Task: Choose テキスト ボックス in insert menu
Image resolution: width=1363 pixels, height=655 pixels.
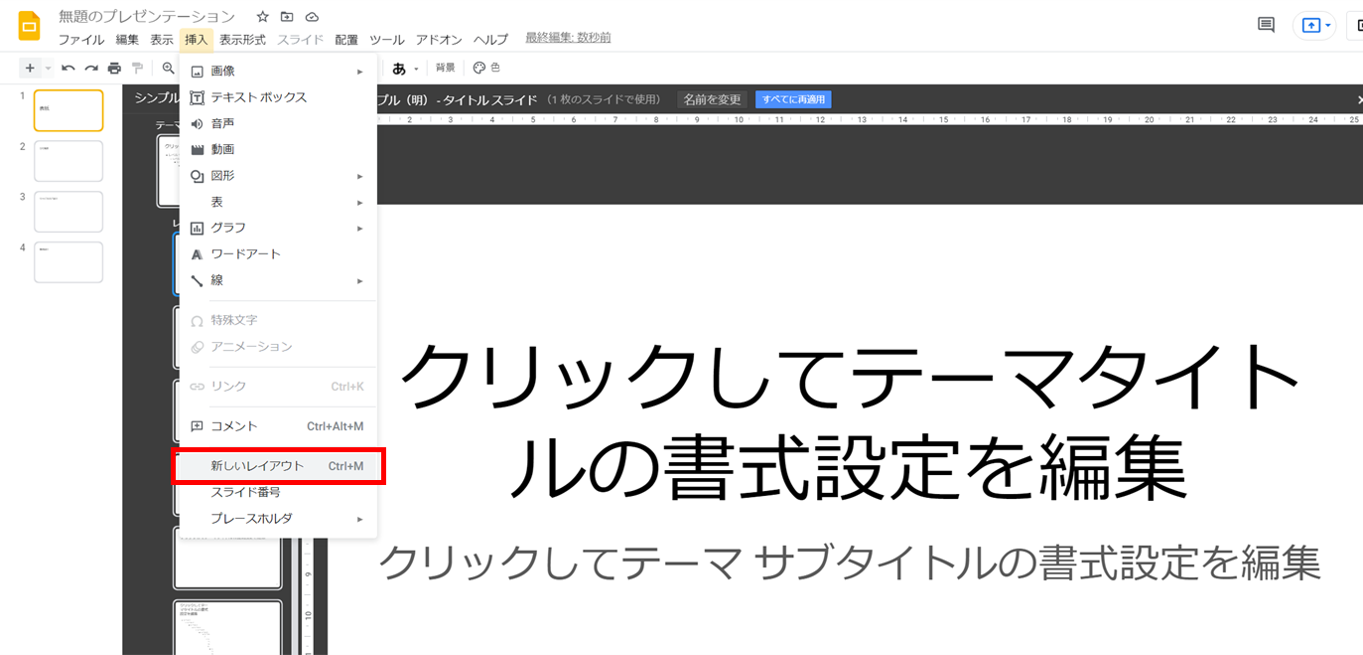Action: click(x=258, y=98)
